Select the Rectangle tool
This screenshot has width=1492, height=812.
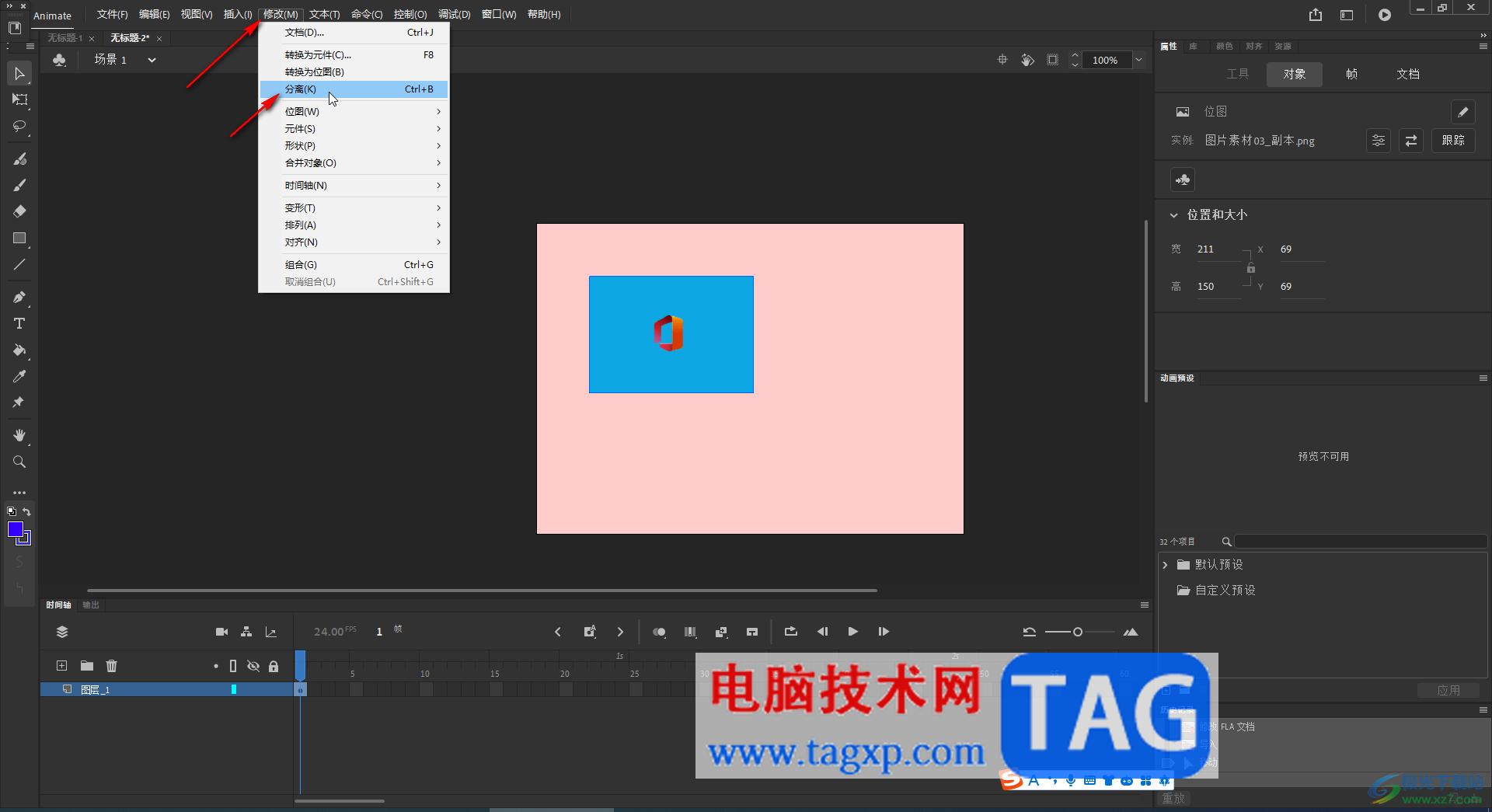[19, 238]
